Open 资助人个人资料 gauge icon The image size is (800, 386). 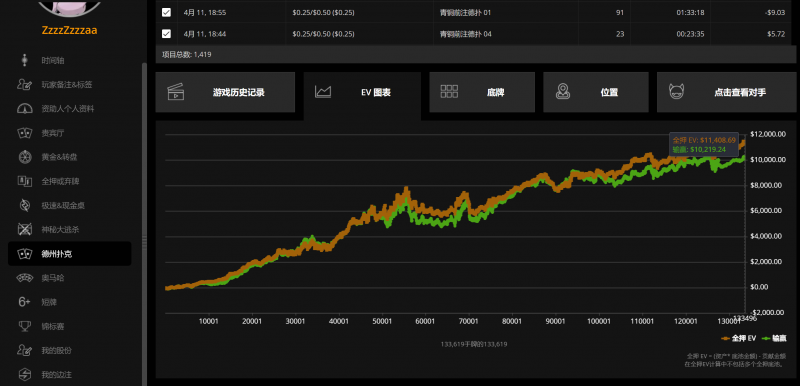[24, 109]
